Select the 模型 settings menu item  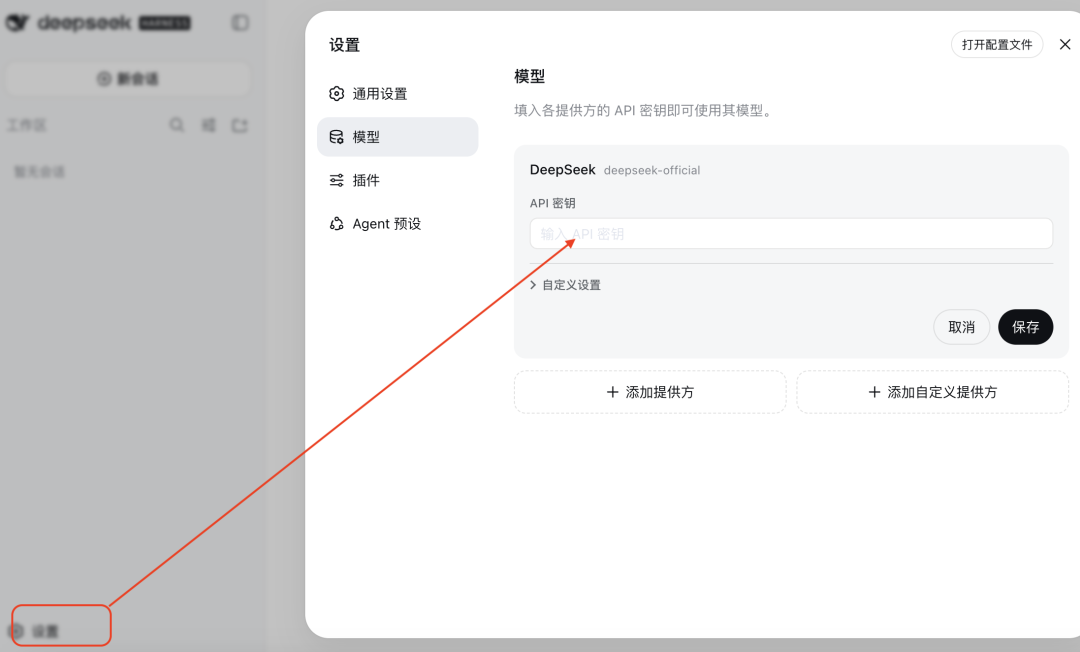(x=397, y=137)
